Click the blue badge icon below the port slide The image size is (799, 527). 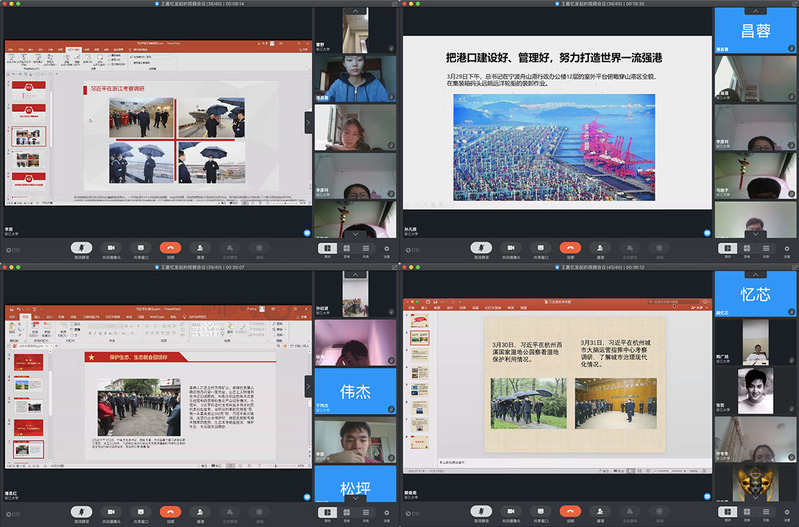click(706, 231)
